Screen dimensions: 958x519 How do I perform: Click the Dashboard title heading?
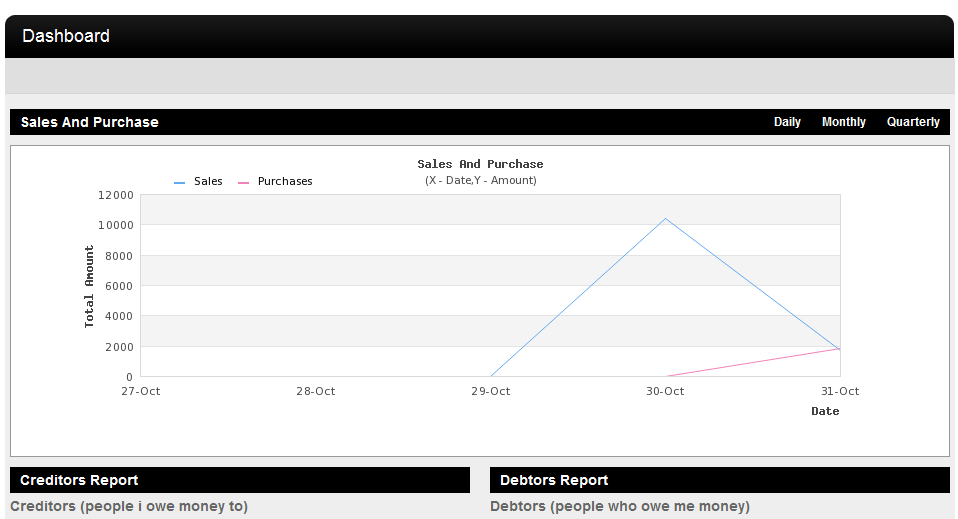pos(66,36)
